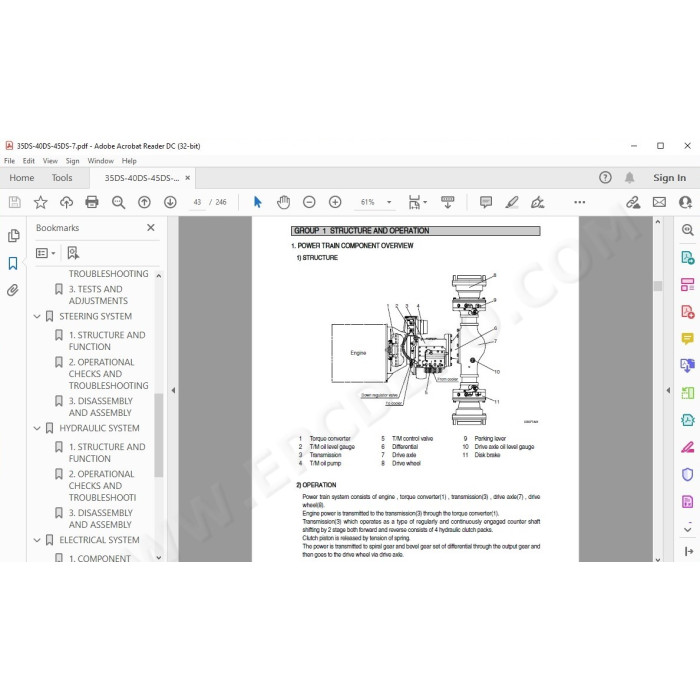Show more tools ellipsis
Screen dimensions: 700x700
(579, 202)
